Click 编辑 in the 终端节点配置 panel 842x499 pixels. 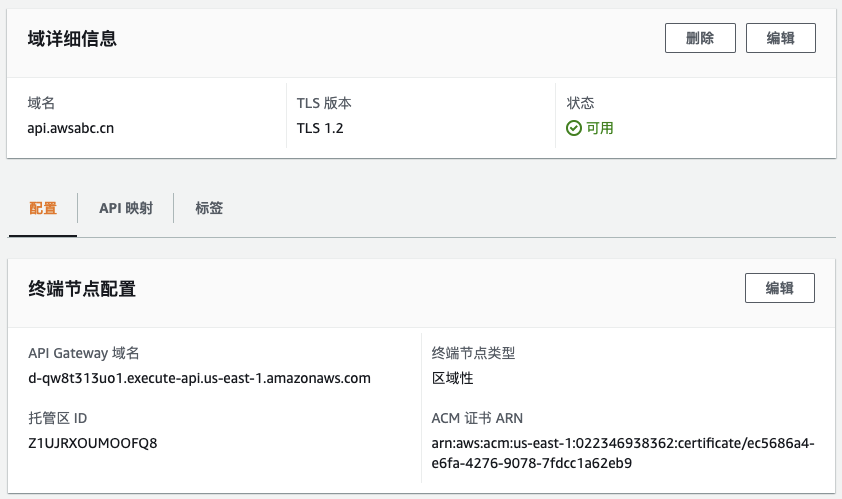(x=779, y=288)
